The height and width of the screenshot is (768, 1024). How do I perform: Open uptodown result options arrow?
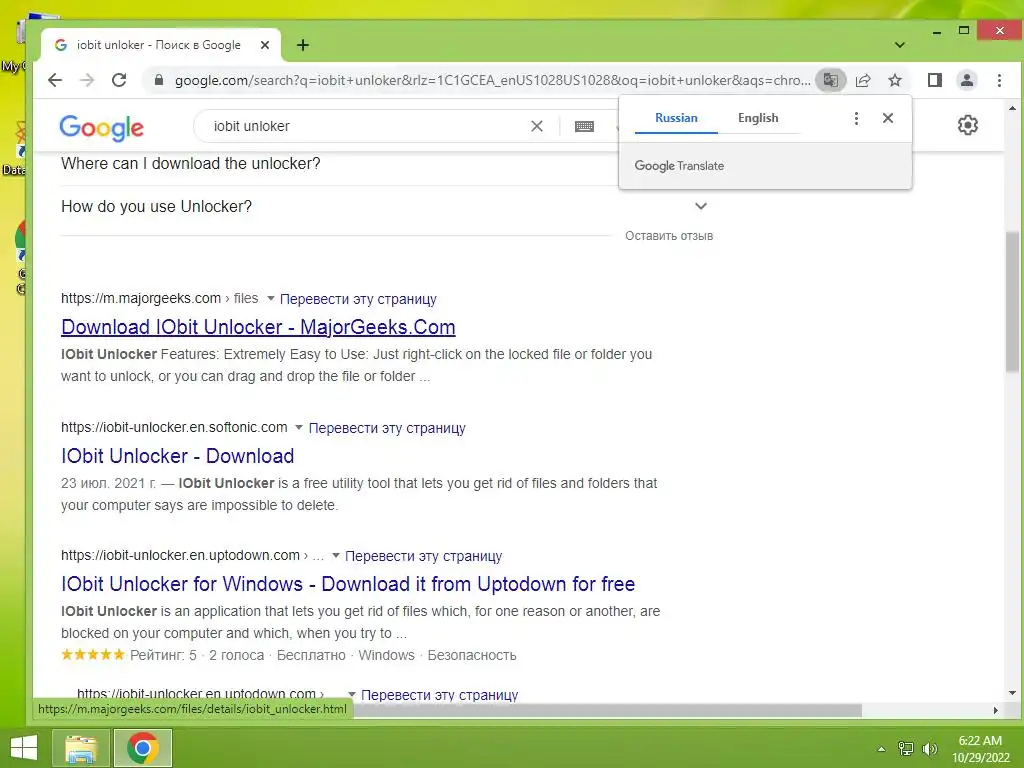click(x=336, y=555)
